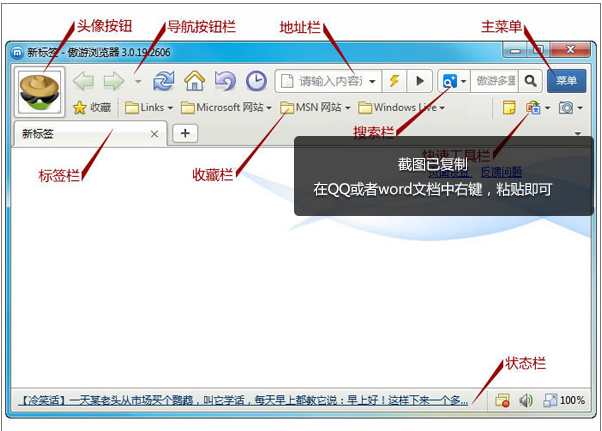This screenshot has width=602, height=431.
Task: Expand the screenshot tool dropdown arrow
Action: tap(580, 108)
